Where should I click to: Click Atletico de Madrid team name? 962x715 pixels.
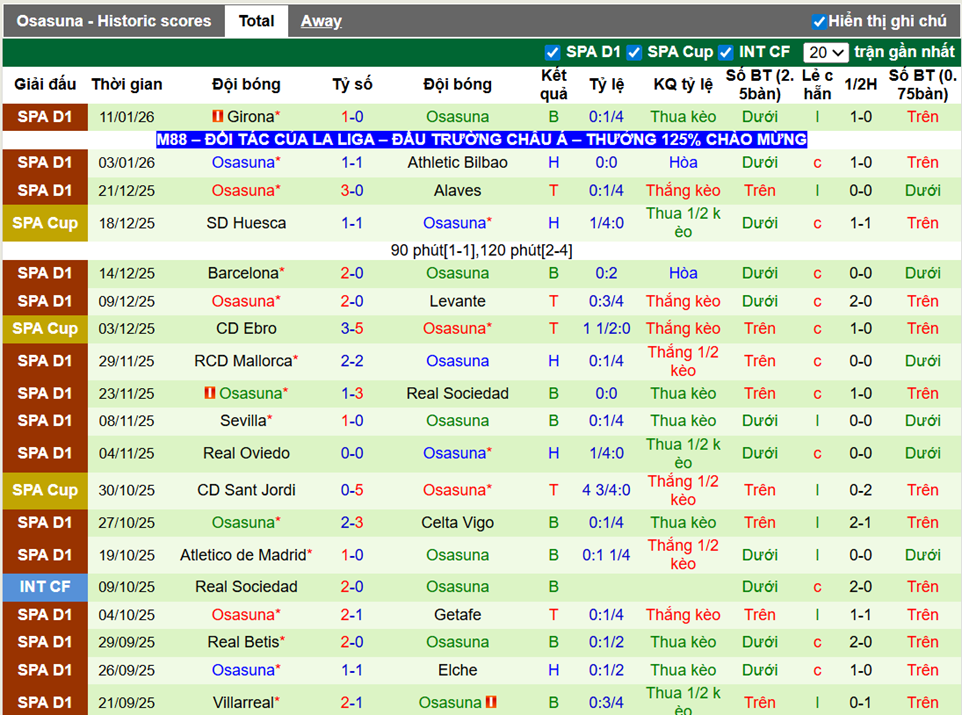[x=243, y=555]
